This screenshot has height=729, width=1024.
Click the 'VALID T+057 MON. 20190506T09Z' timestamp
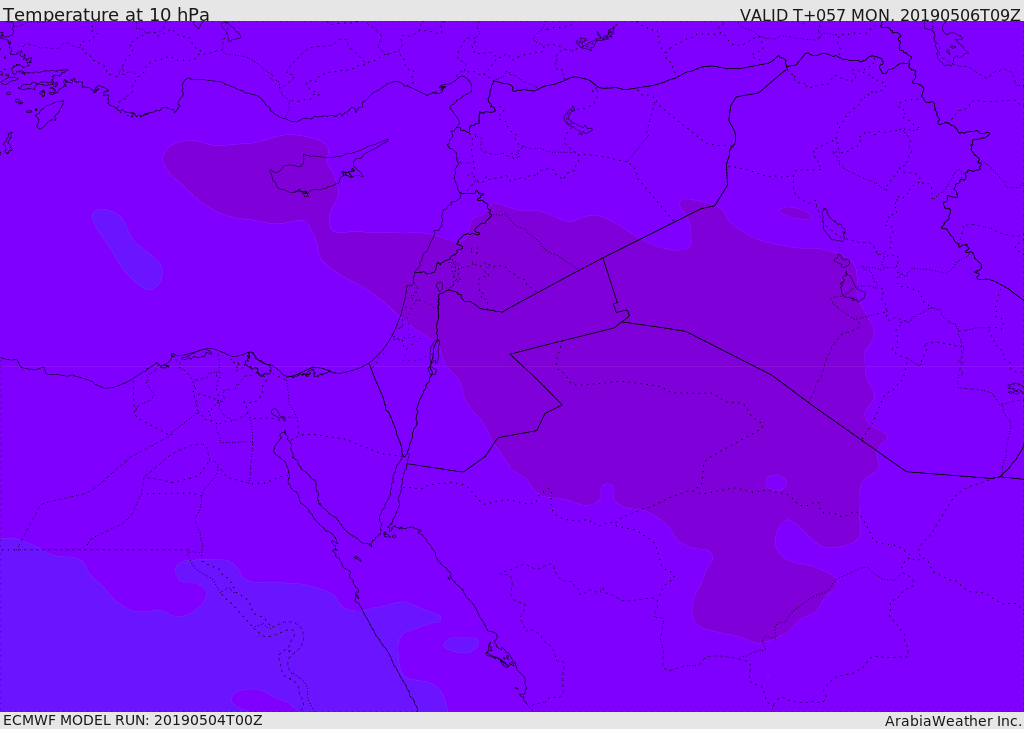[880, 15]
